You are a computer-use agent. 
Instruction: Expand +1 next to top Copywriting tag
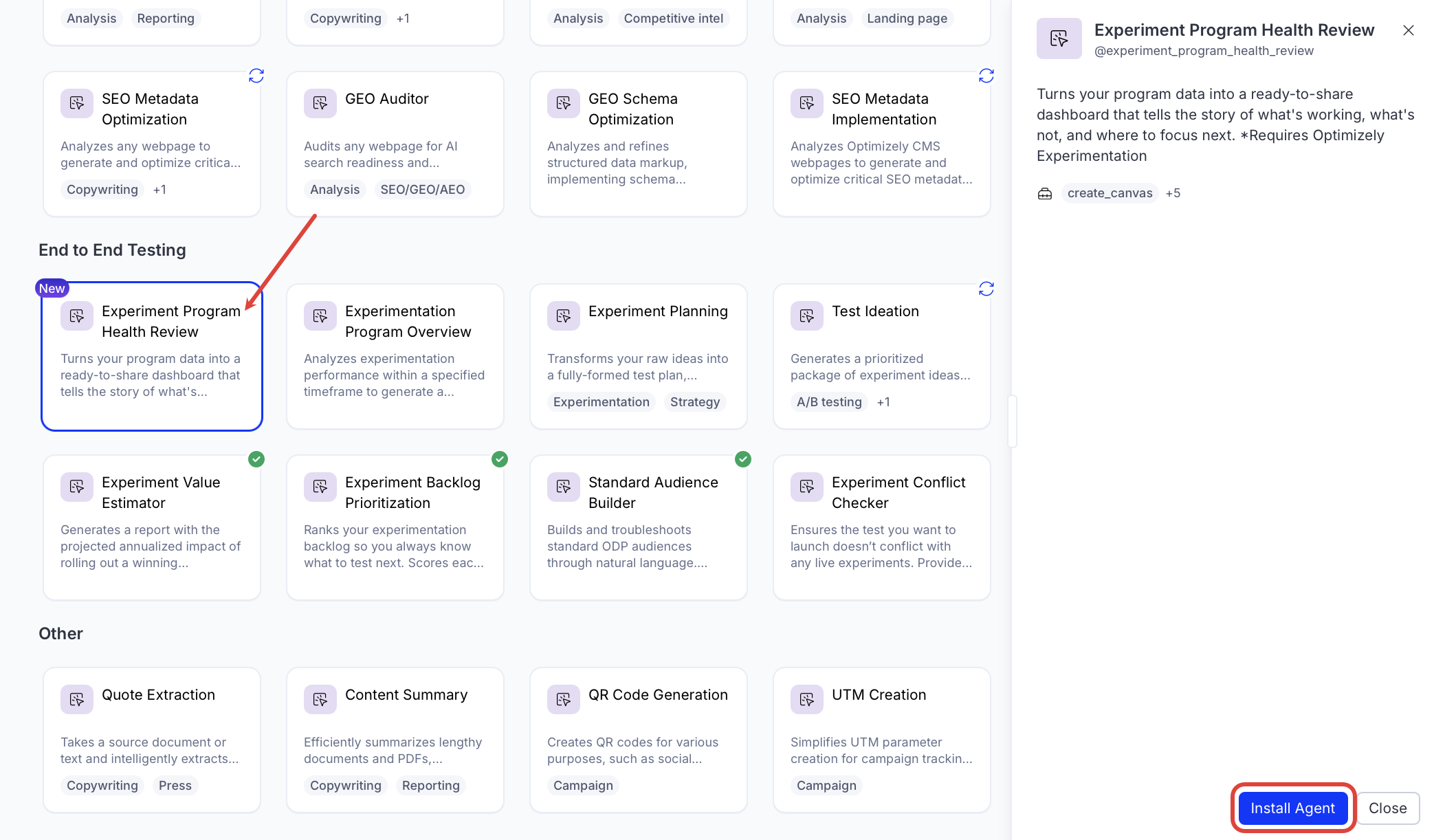403,19
